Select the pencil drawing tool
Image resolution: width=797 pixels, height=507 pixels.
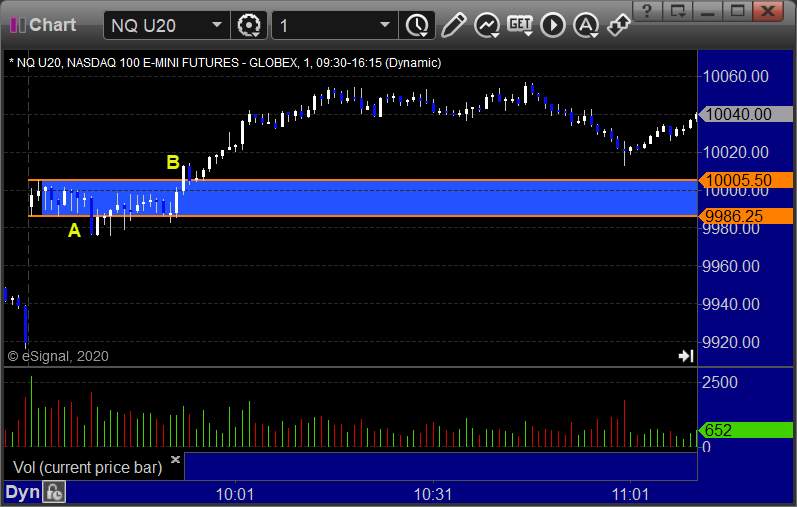[x=453, y=25]
